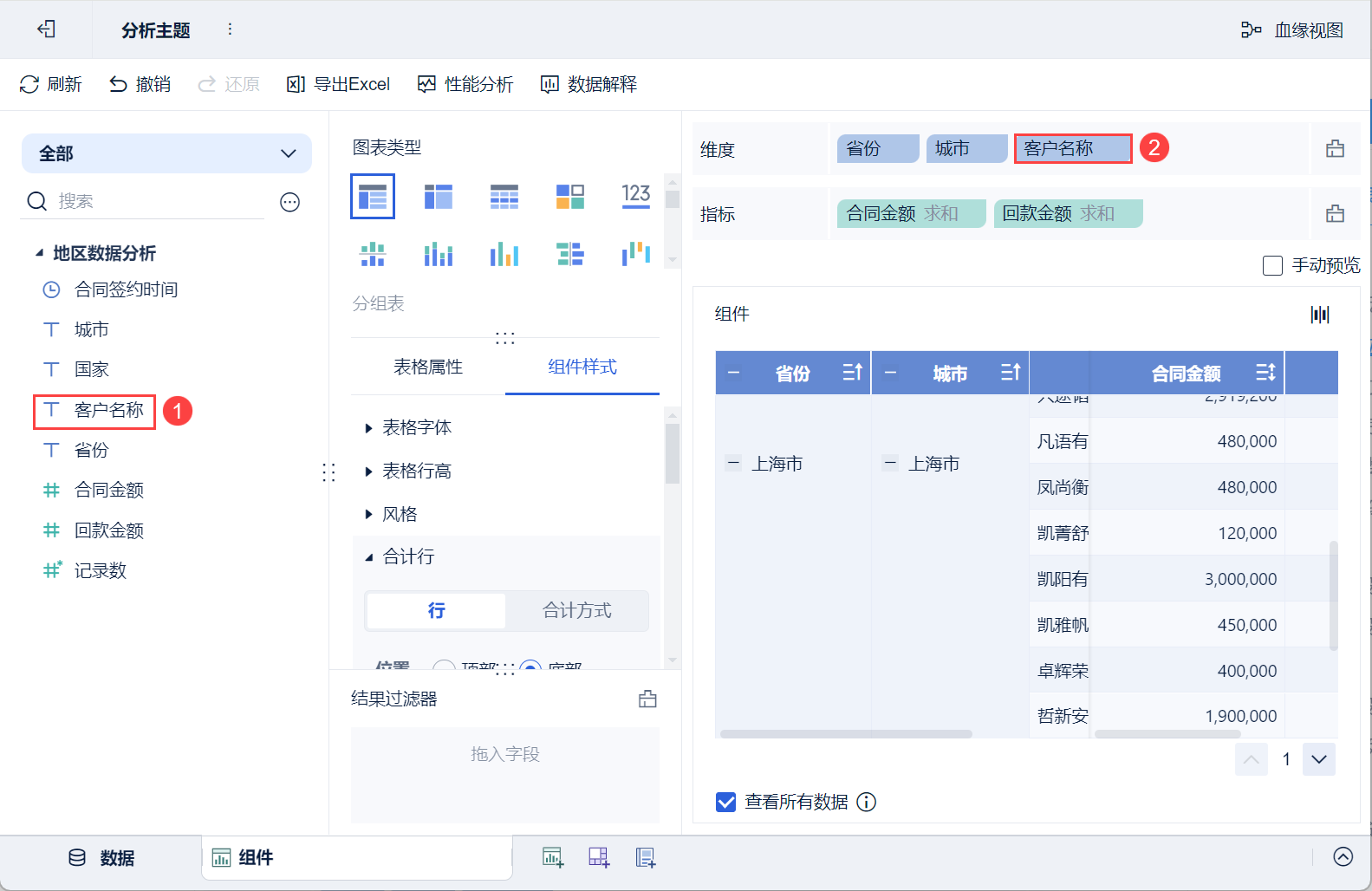Image resolution: width=1372 pixels, height=891 pixels.
Task: Select the selected 分组表 chart type icon
Action: pyautogui.click(x=373, y=197)
